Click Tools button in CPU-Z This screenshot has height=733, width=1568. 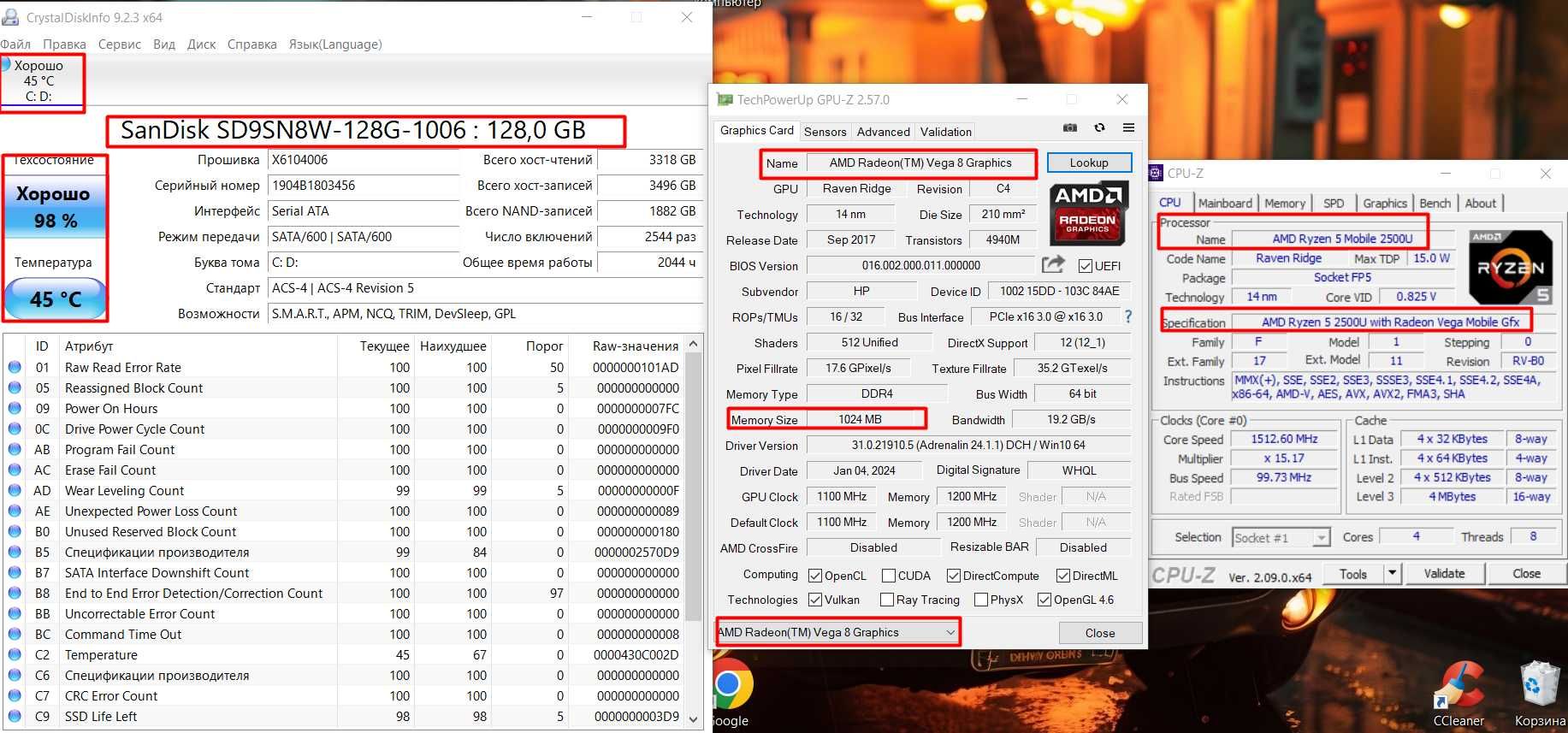click(x=1353, y=573)
